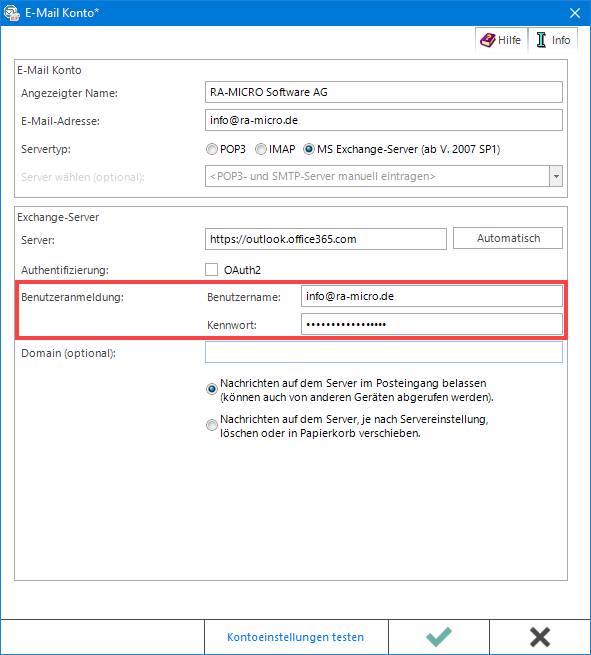
Task: Click the Domain (optional) field
Action: coord(384,352)
